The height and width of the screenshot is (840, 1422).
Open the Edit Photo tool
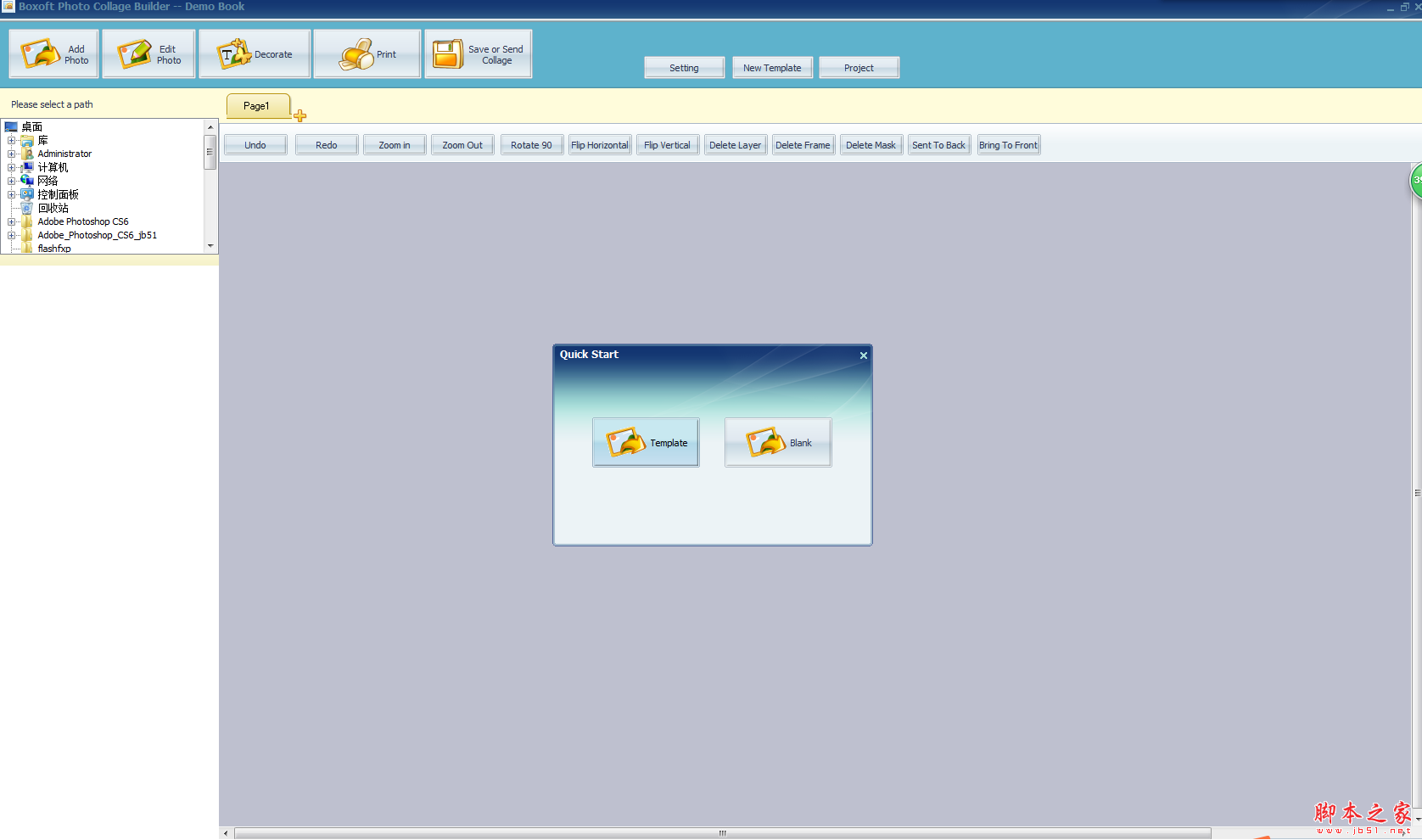coord(148,54)
